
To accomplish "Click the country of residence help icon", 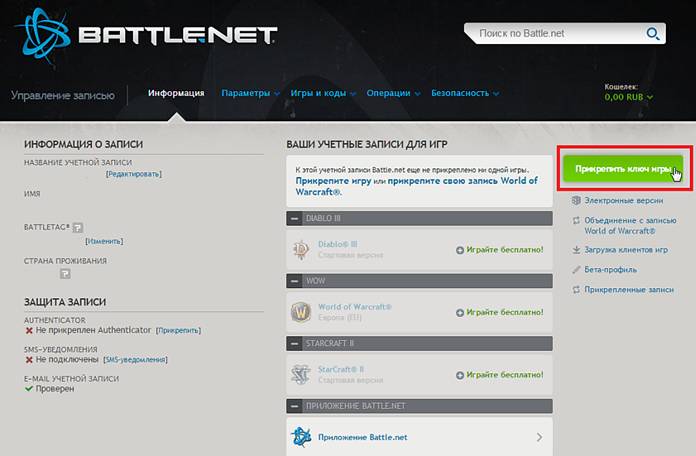I will point(65,274).
